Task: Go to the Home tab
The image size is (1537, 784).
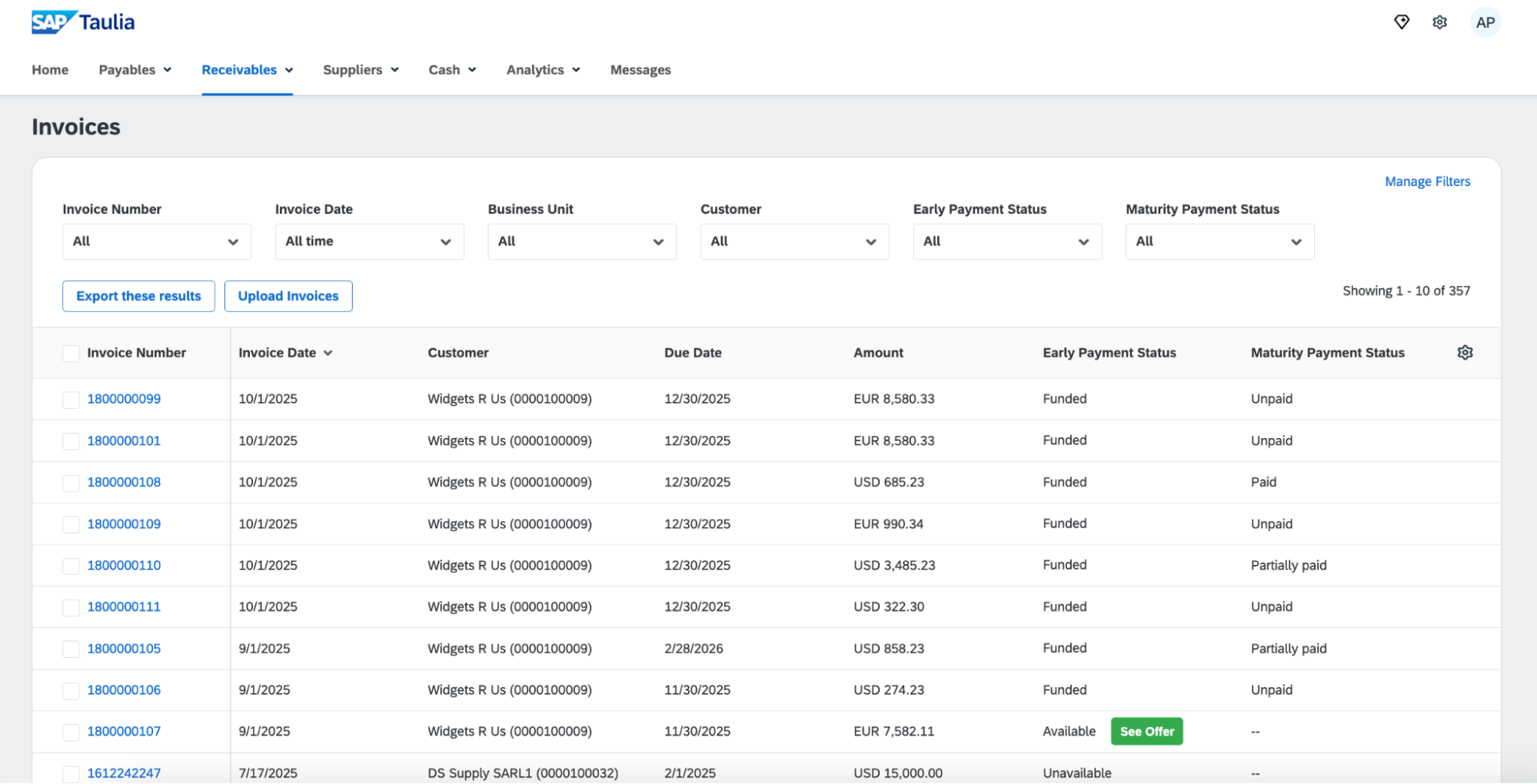Action: [x=50, y=70]
